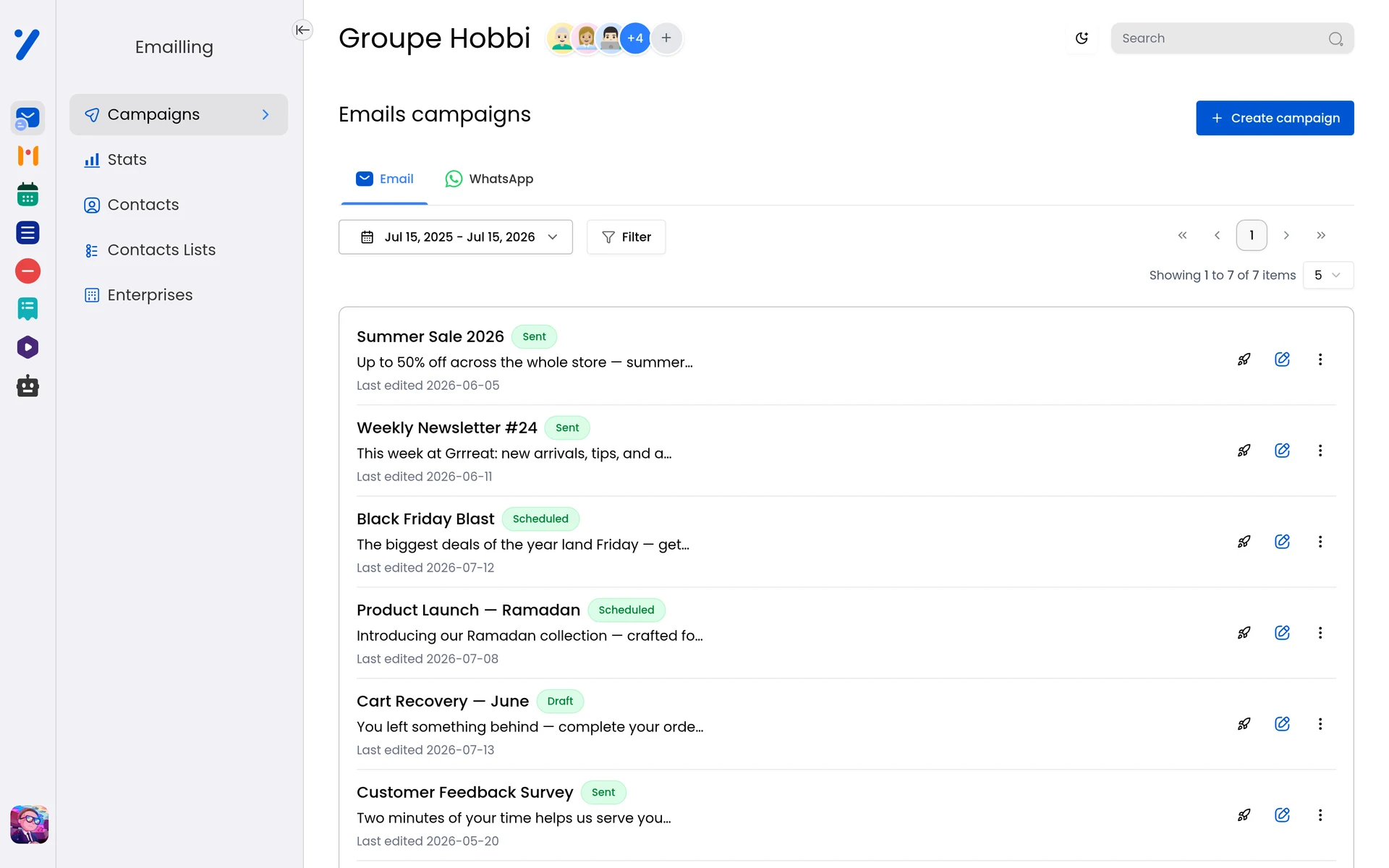Open the purple play hexagon app icon
Viewport: 1389px width, 868px height.
click(27, 347)
